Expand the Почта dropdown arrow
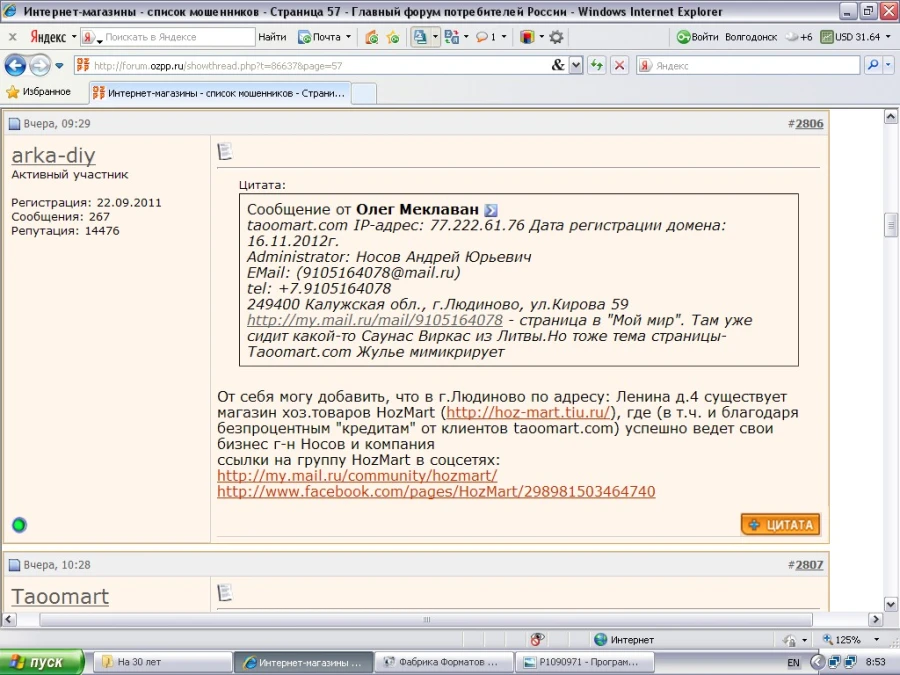 coord(348,37)
